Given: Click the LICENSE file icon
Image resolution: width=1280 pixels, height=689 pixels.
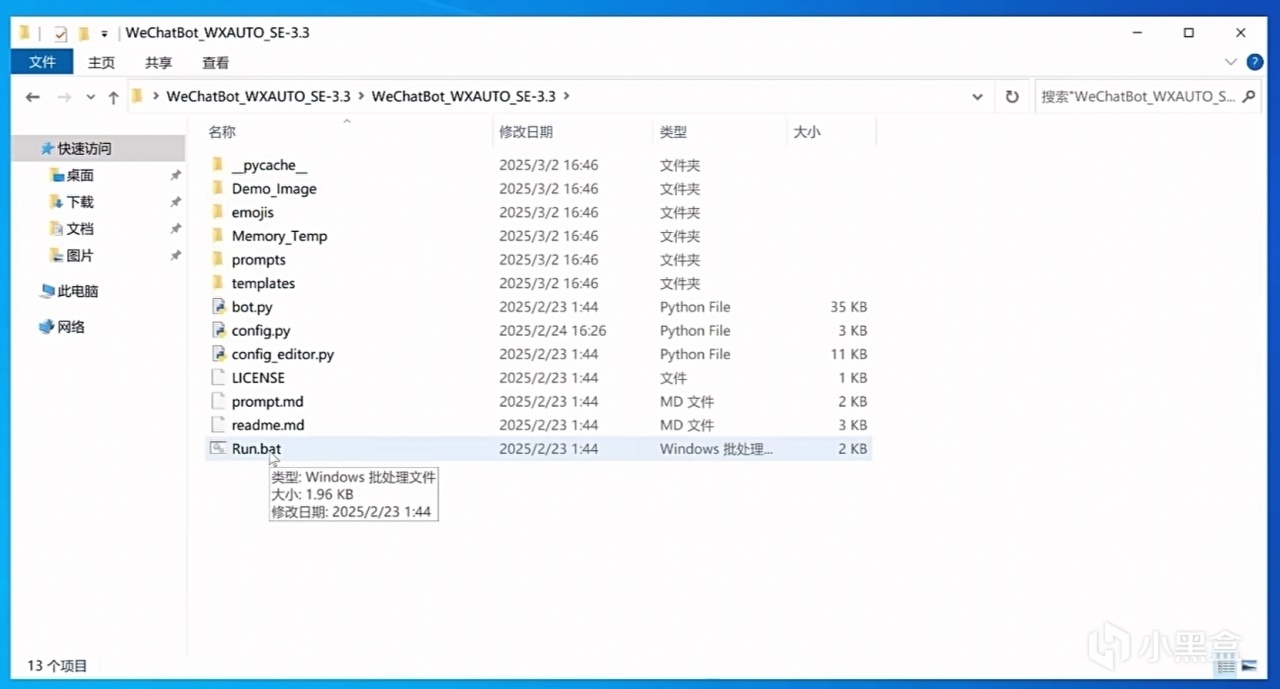Looking at the screenshot, I should (219, 378).
